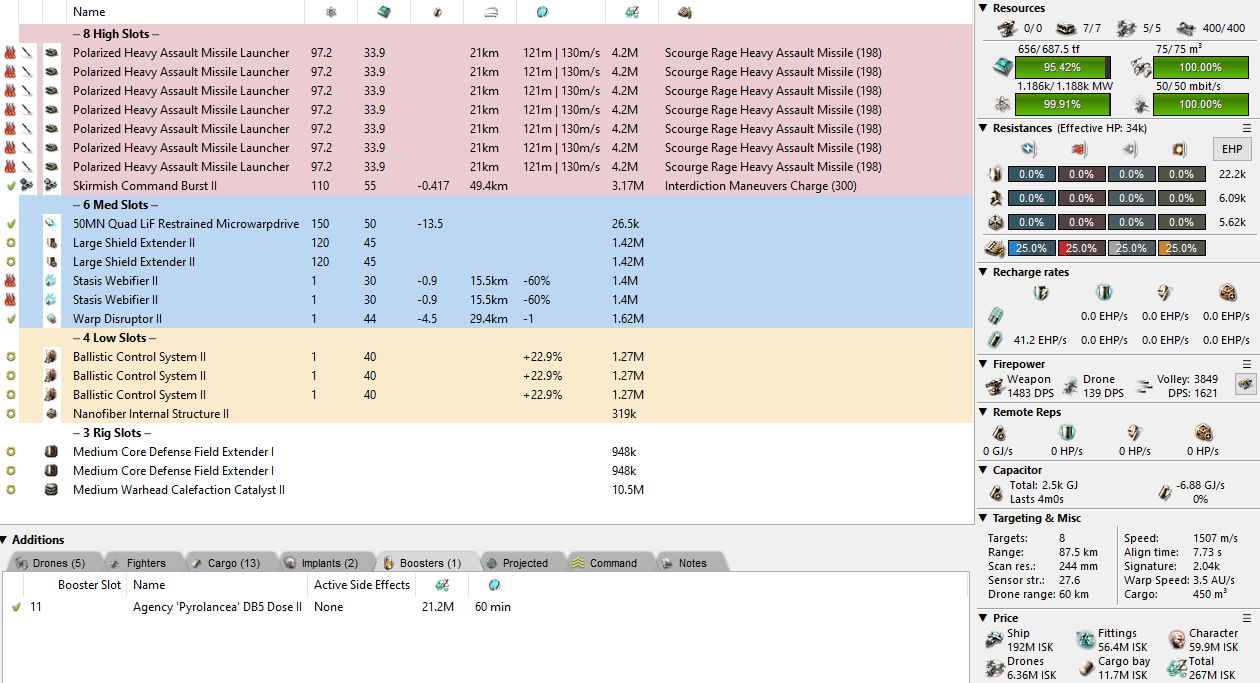Screen dimensions: 1260x683
Task: Click the Medium Warhead Calefaction Catalyst rig icon
Action: click(52, 490)
